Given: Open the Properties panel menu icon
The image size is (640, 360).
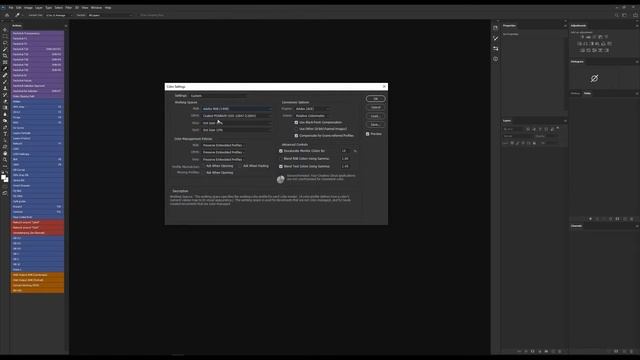Looking at the screenshot, I should click(x=565, y=26).
